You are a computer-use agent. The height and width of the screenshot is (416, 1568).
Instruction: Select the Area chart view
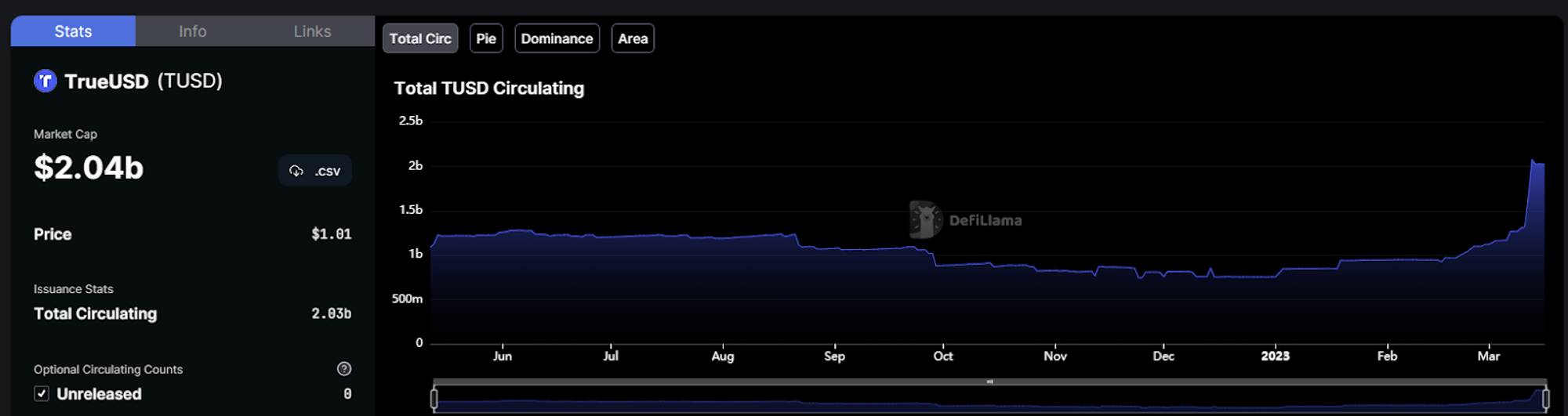pos(633,38)
